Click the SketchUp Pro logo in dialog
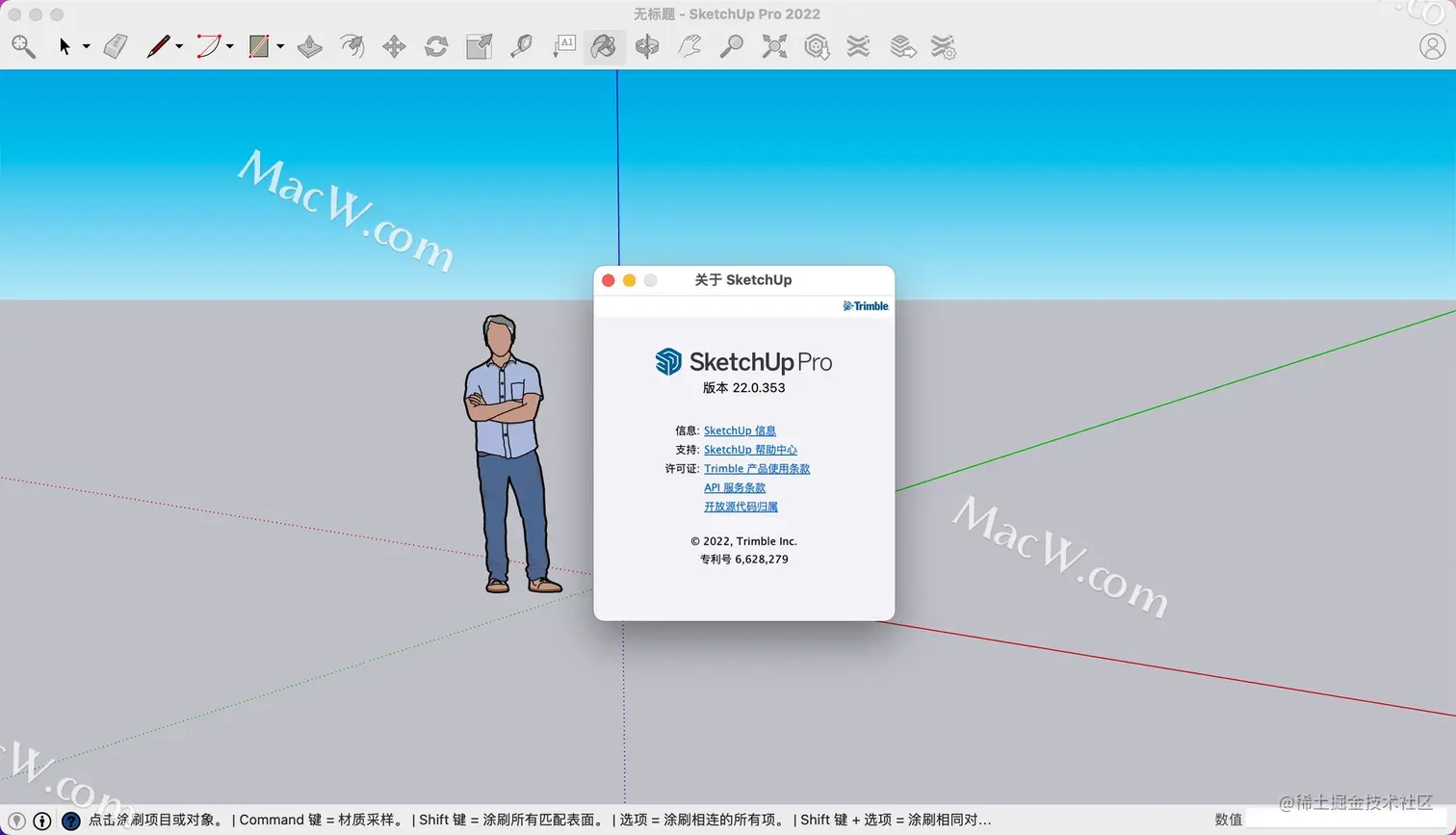This screenshot has height=835, width=1456. 743,362
